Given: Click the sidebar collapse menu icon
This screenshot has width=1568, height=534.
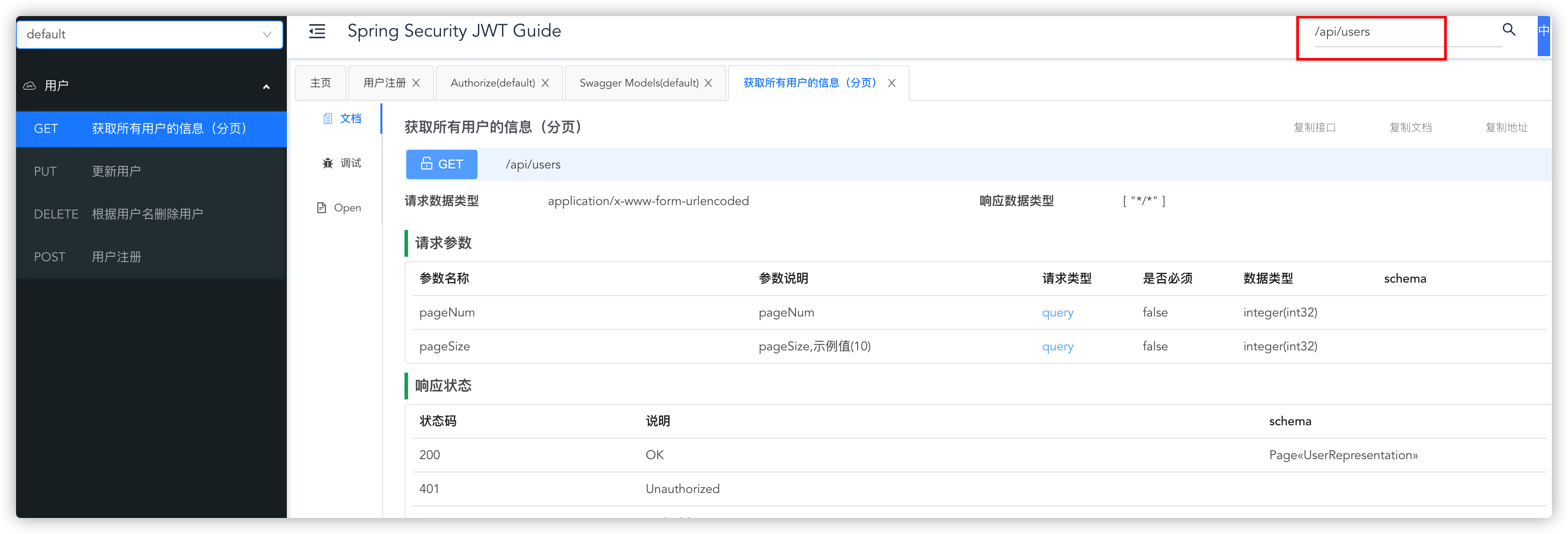Looking at the screenshot, I should tap(317, 31).
